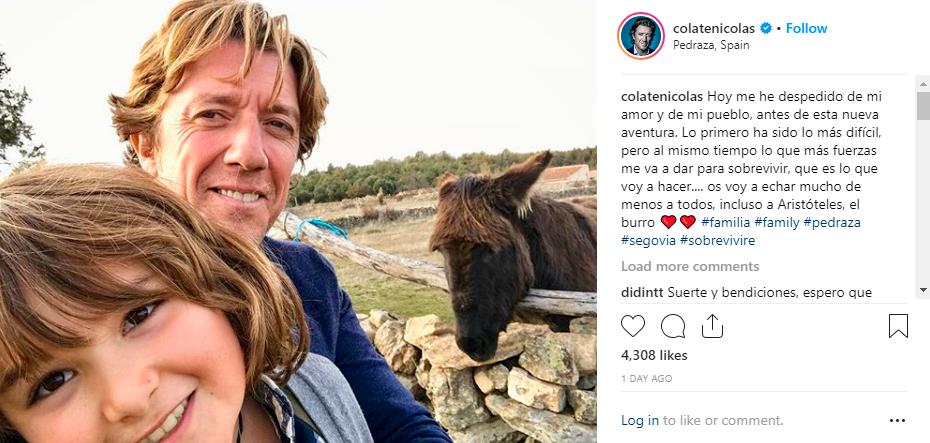Screen dimensions: 930x443
Task: Open the three-dot more options menu
Action: [x=897, y=421]
